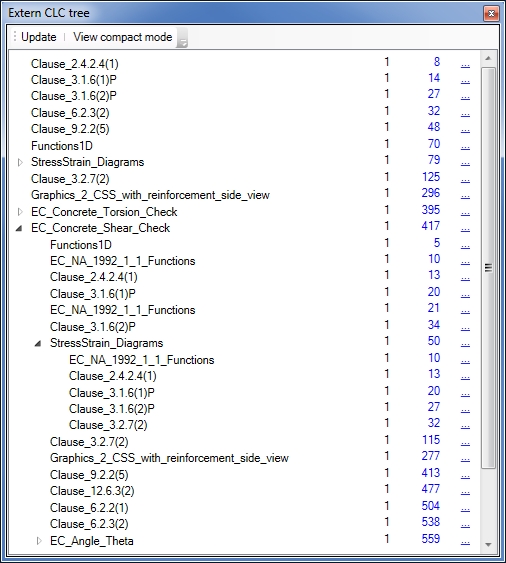Click the toolbar drag grip handle

click(15, 37)
